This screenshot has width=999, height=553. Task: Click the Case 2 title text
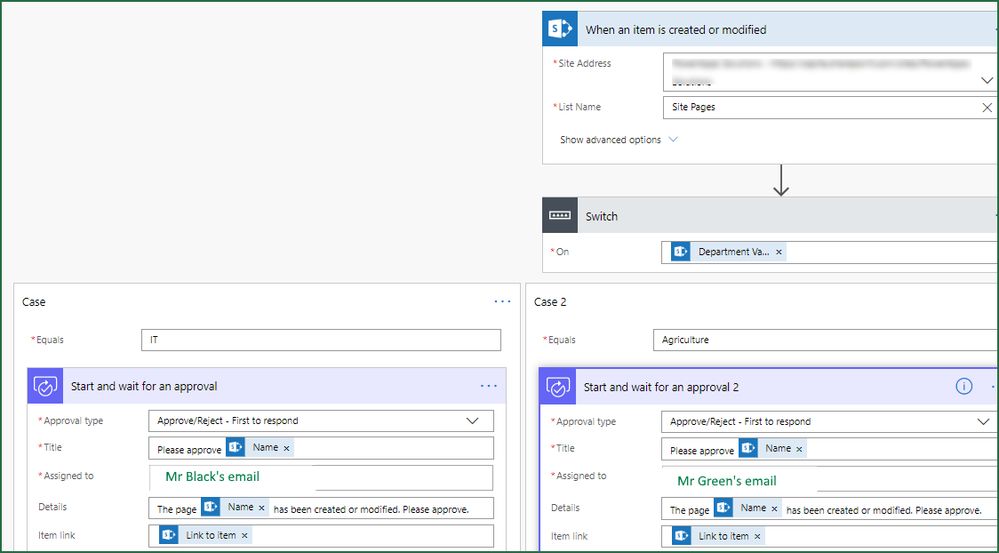pyautogui.click(x=550, y=302)
